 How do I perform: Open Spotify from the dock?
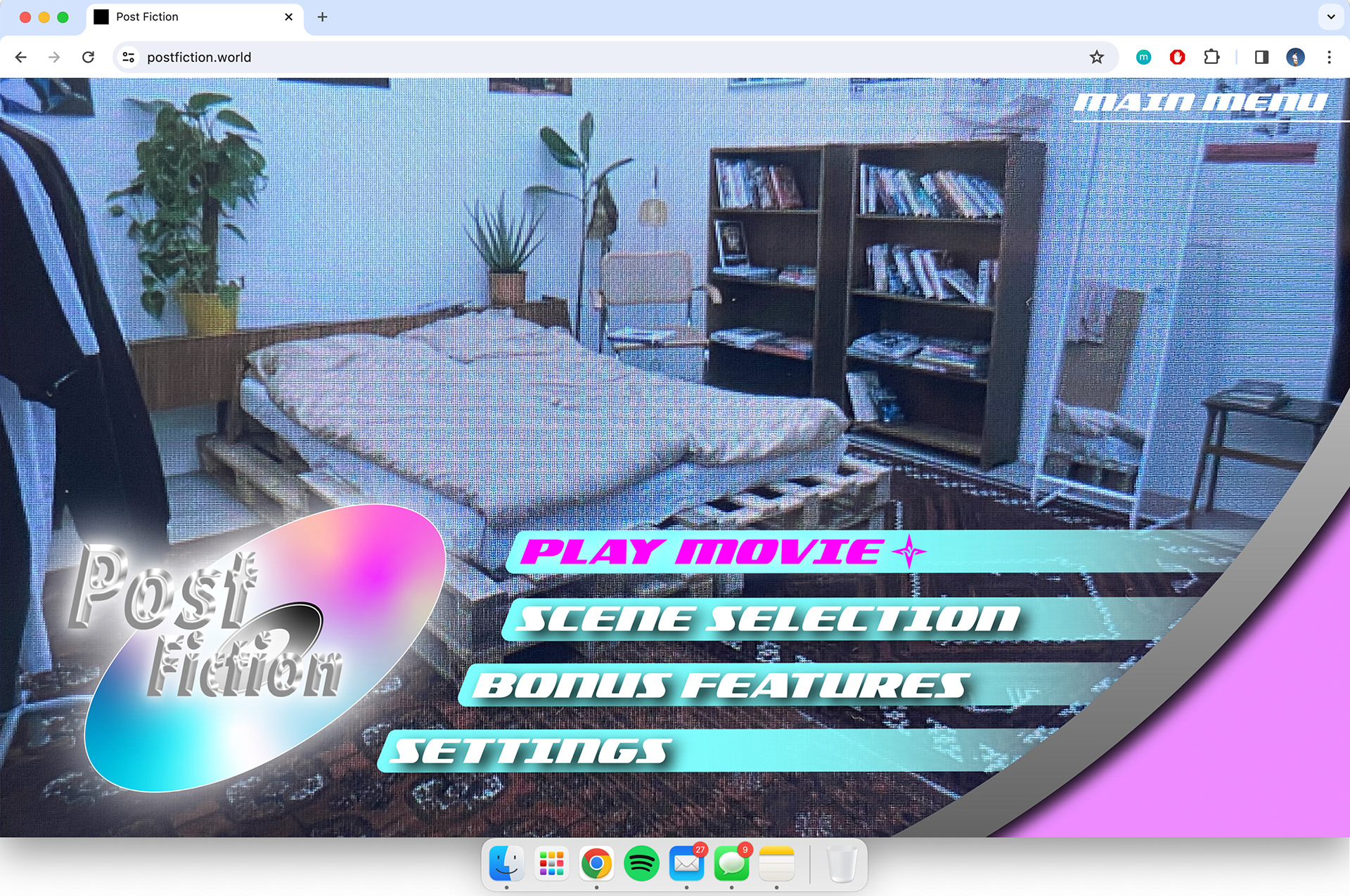coord(641,863)
